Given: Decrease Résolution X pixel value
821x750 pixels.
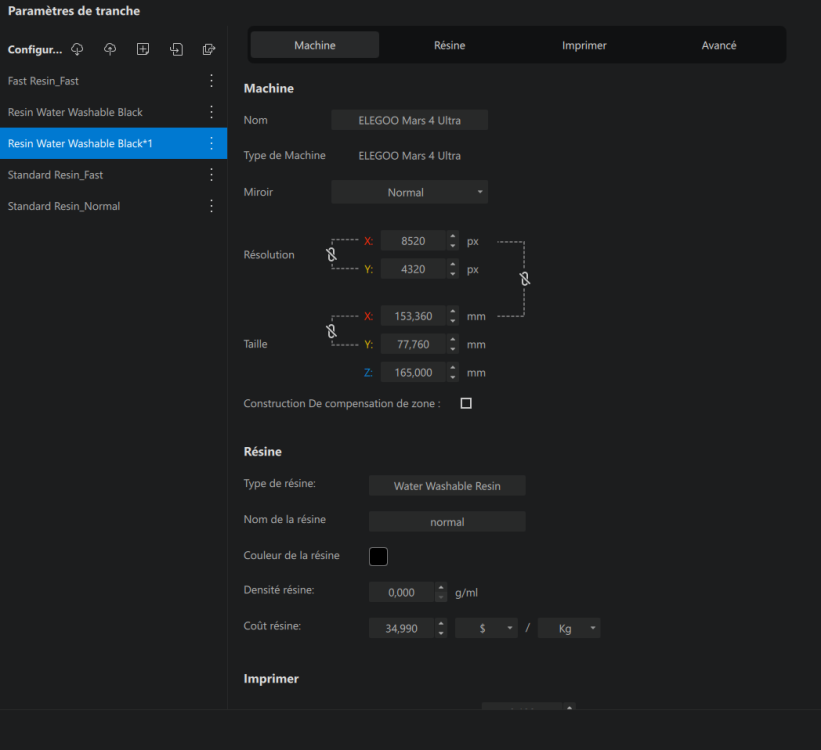Looking at the screenshot, I should pos(453,246).
